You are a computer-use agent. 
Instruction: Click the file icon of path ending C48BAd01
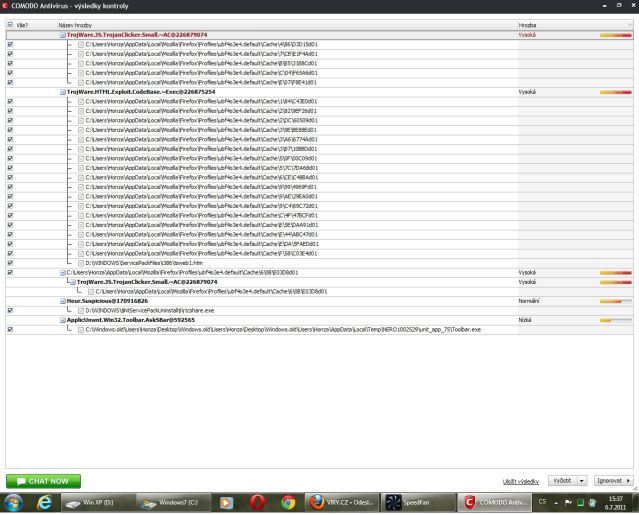coord(81,178)
